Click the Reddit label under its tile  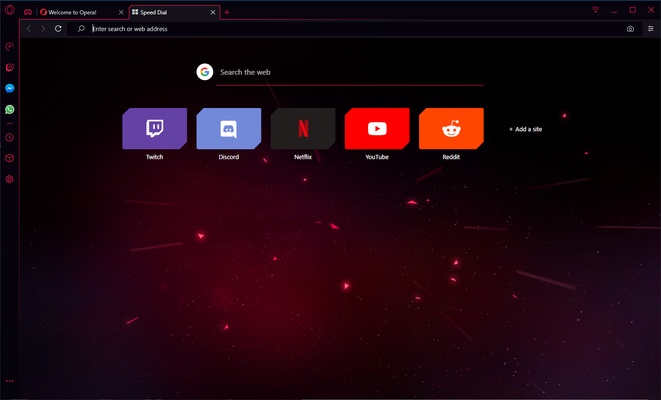coord(451,157)
